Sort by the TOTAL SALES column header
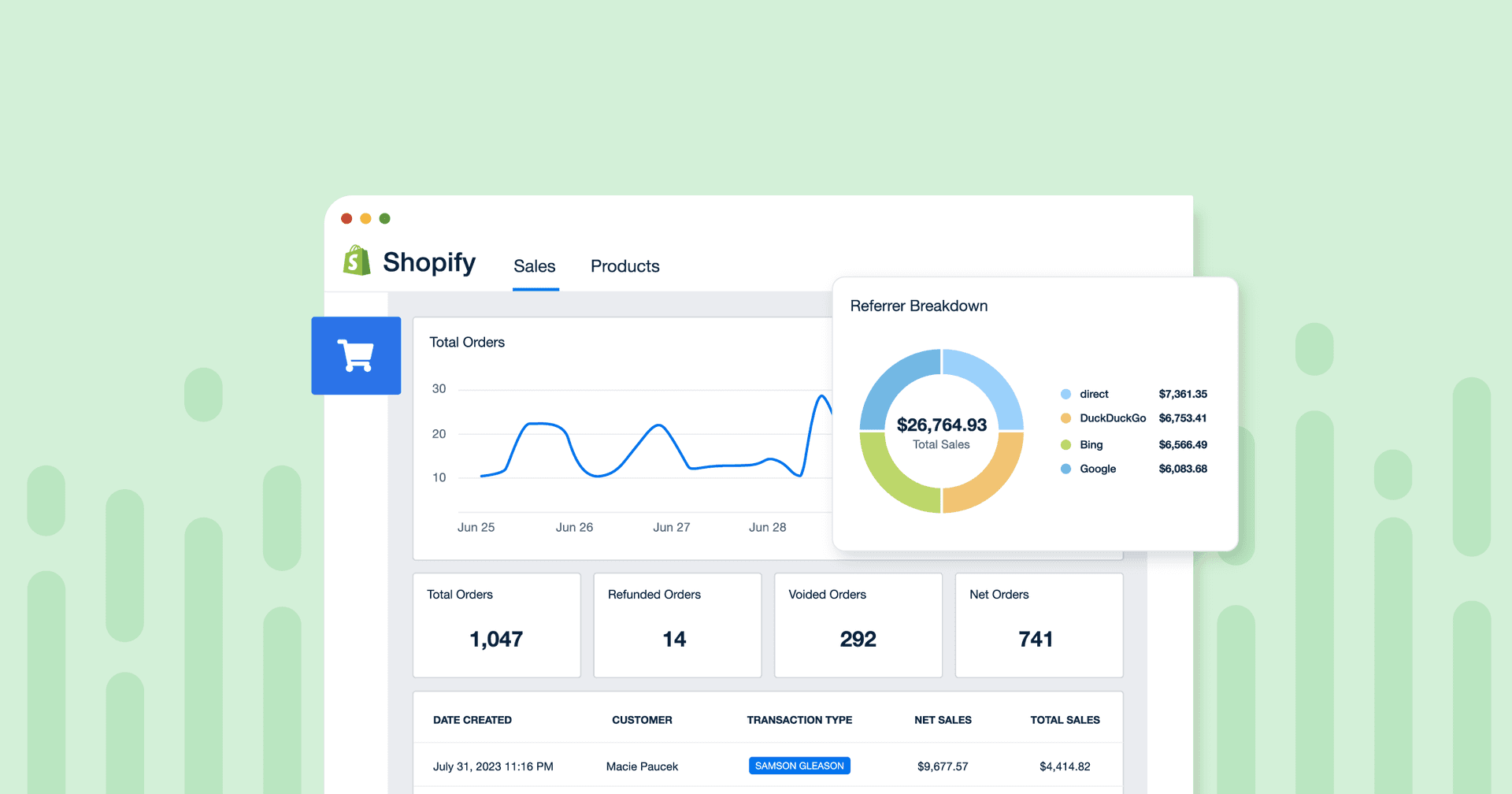The height and width of the screenshot is (794, 1512). pos(1065,719)
